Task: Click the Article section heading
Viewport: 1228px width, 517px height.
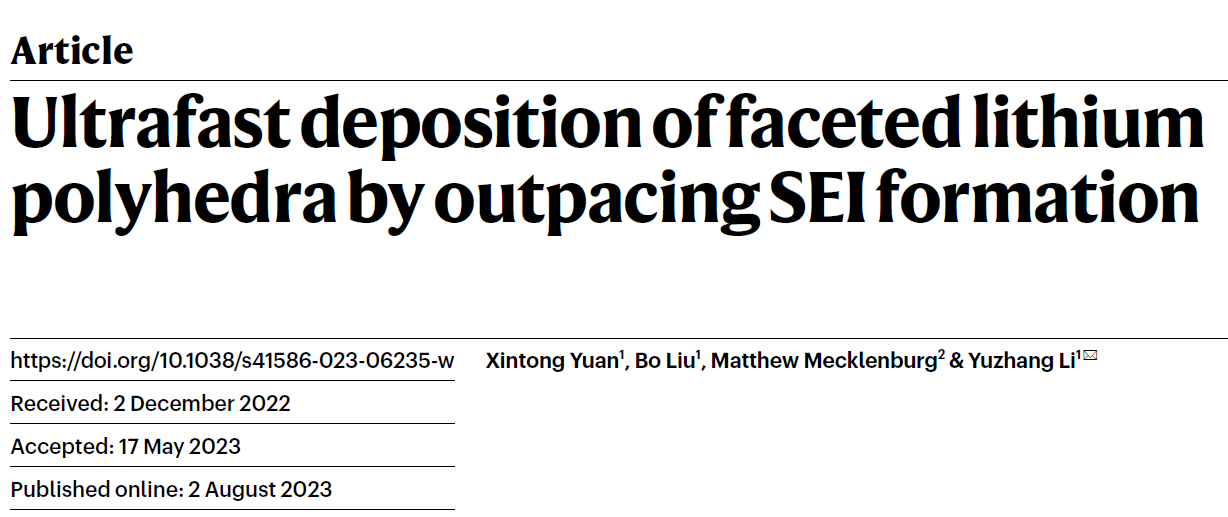Action: click(x=72, y=51)
